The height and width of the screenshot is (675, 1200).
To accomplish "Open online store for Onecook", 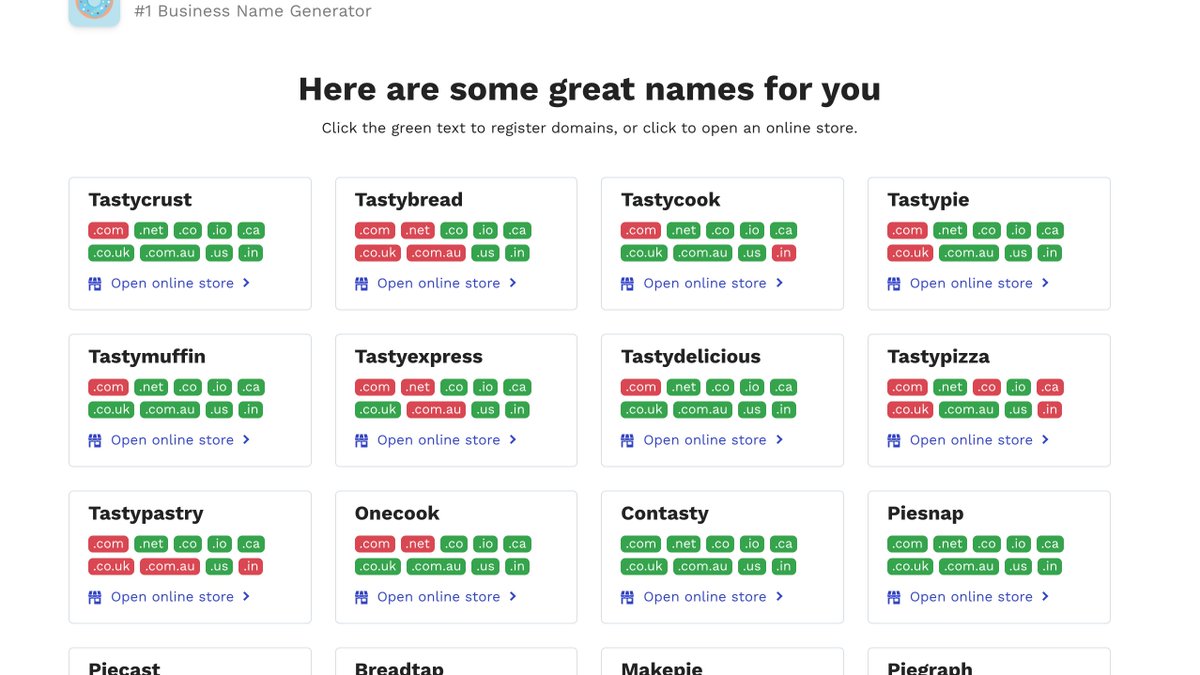I will [x=436, y=597].
